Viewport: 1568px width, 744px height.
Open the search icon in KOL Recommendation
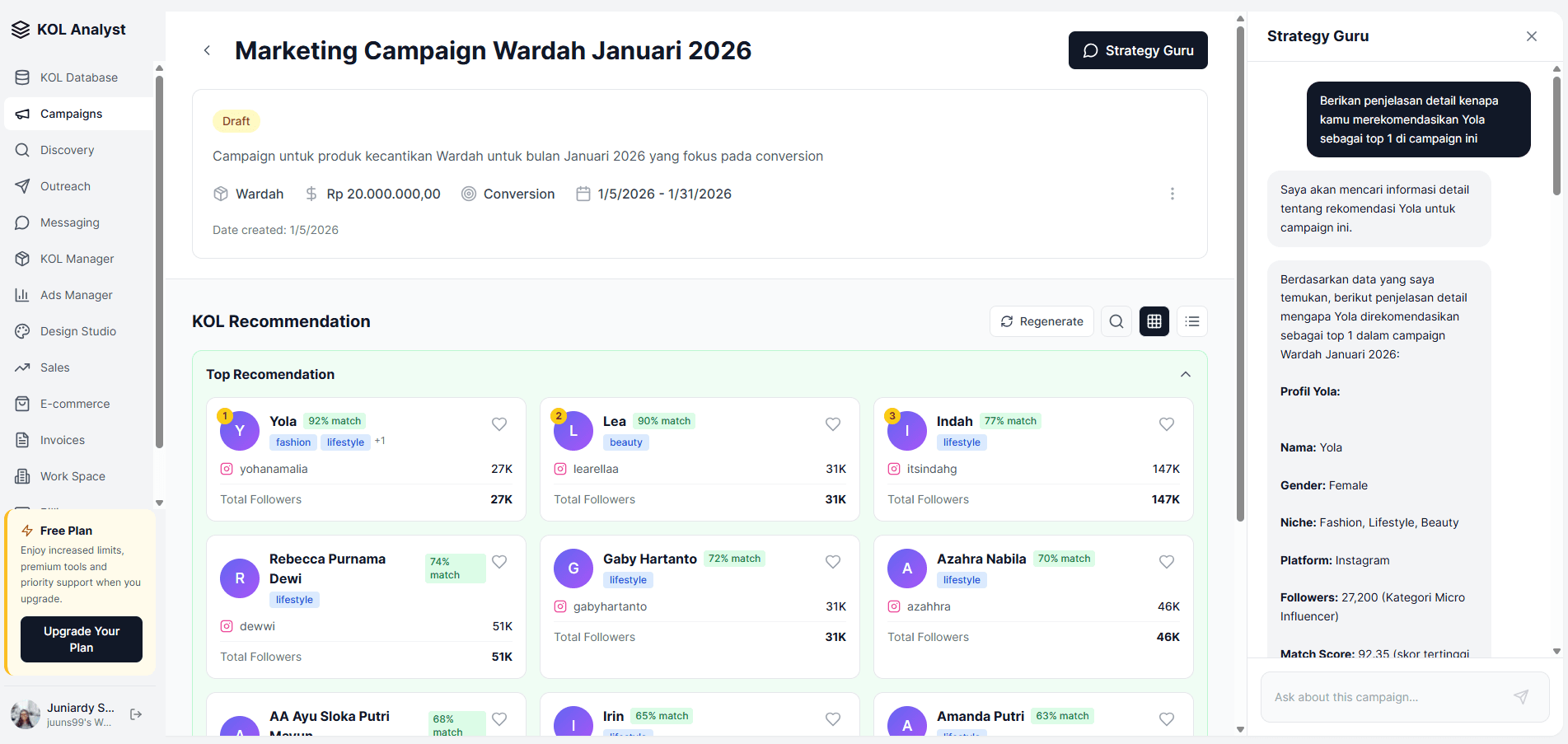coord(1116,321)
